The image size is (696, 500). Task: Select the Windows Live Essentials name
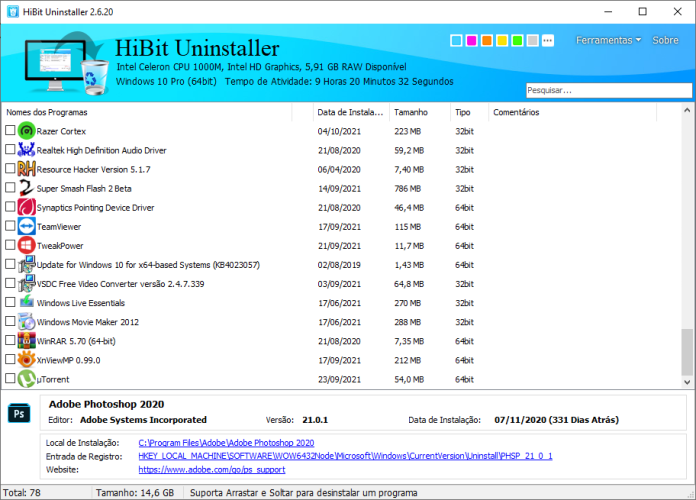(x=81, y=303)
